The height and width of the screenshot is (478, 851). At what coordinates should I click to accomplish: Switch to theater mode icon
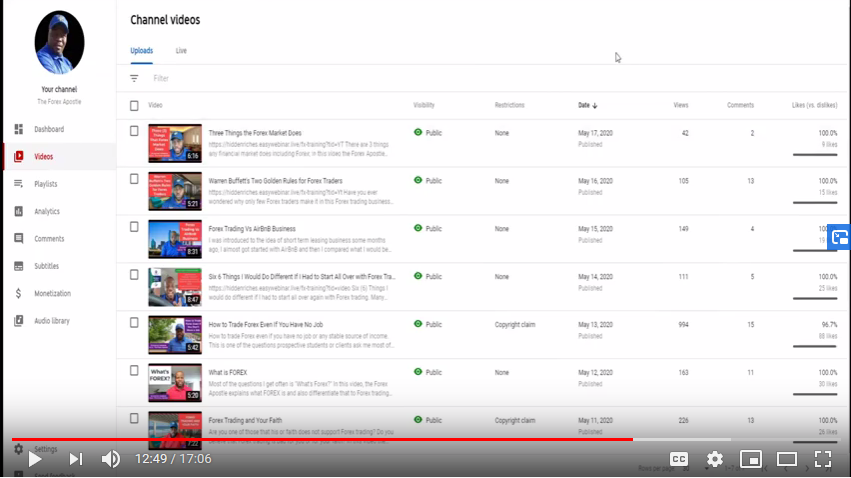click(786, 459)
